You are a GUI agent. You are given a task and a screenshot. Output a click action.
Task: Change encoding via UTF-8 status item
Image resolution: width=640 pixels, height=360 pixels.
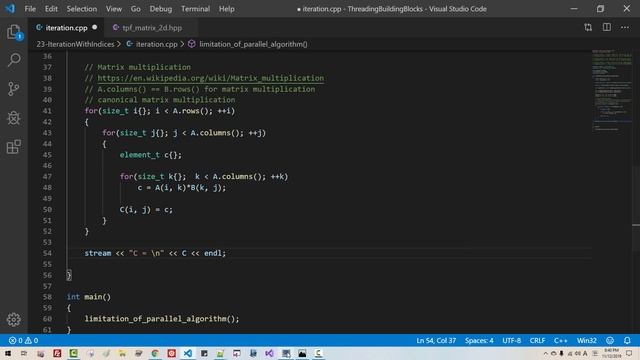[x=511, y=340]
